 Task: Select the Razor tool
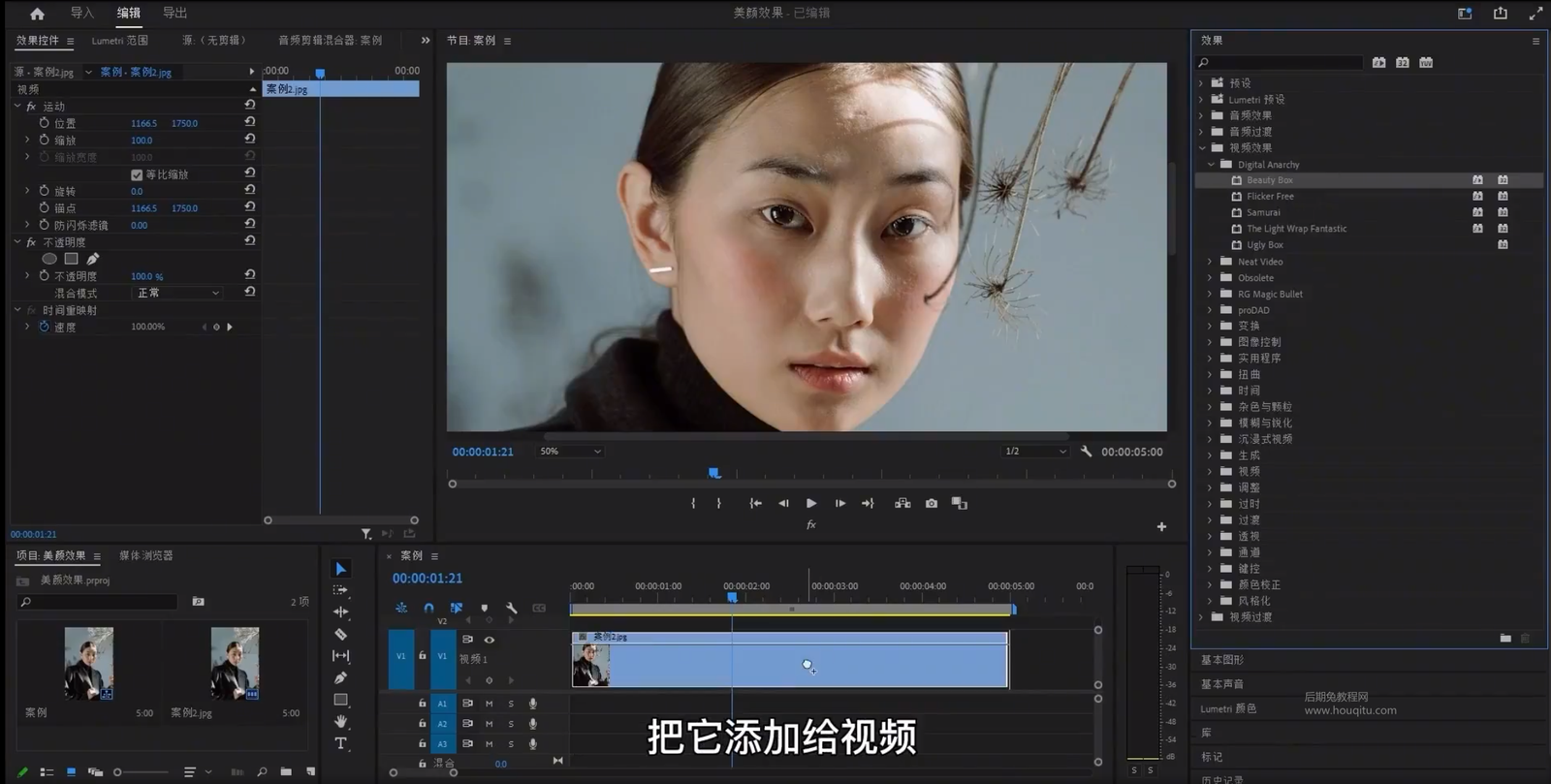point(340,634)
